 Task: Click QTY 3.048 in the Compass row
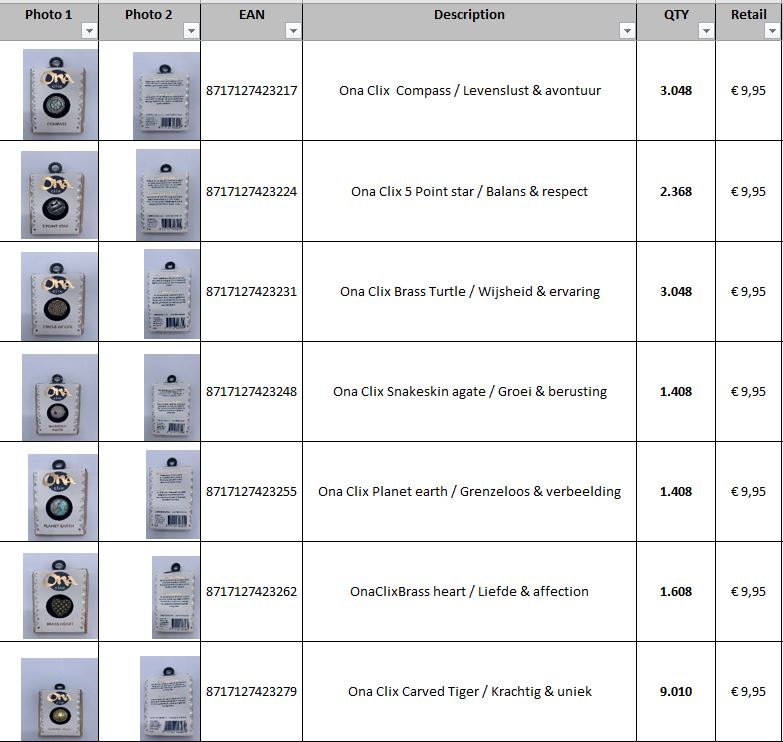pos(676,90)
